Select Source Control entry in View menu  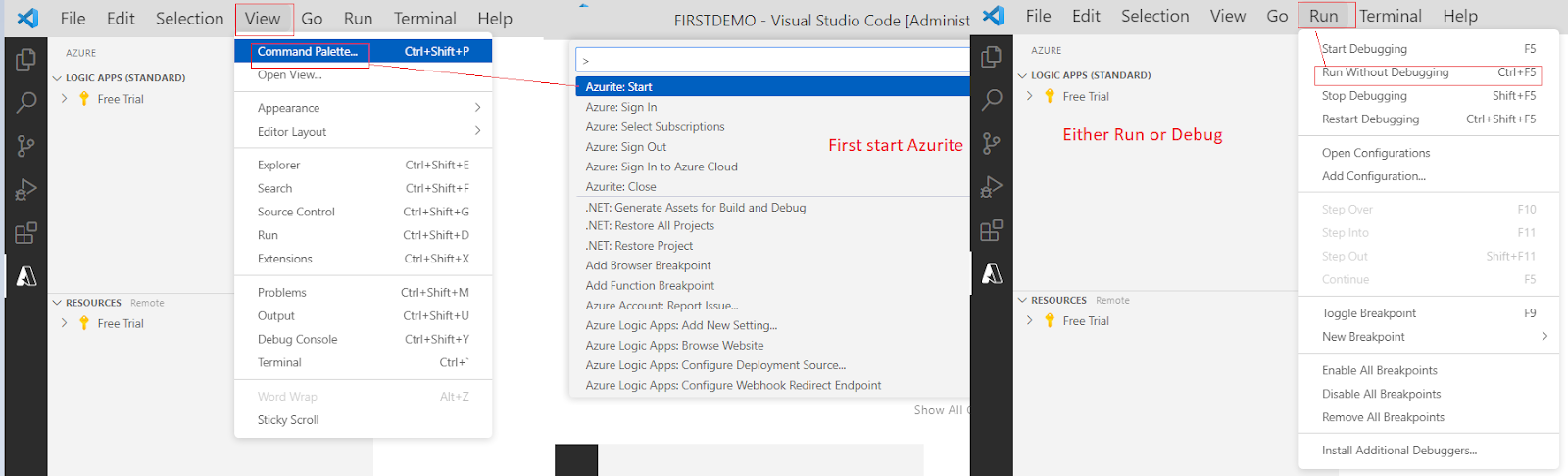click(364, 212)
